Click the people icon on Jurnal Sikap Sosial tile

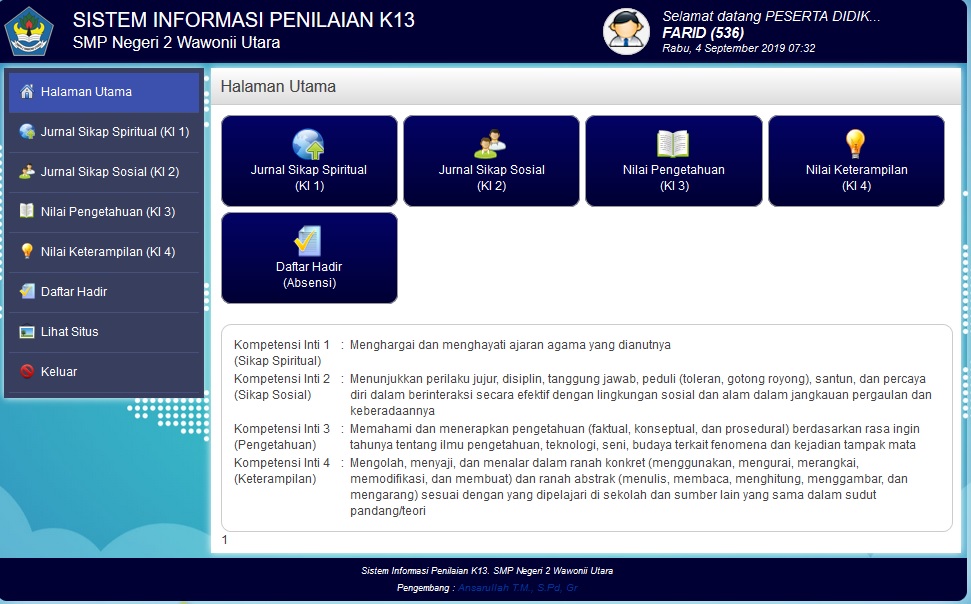(x=491, y=145)
